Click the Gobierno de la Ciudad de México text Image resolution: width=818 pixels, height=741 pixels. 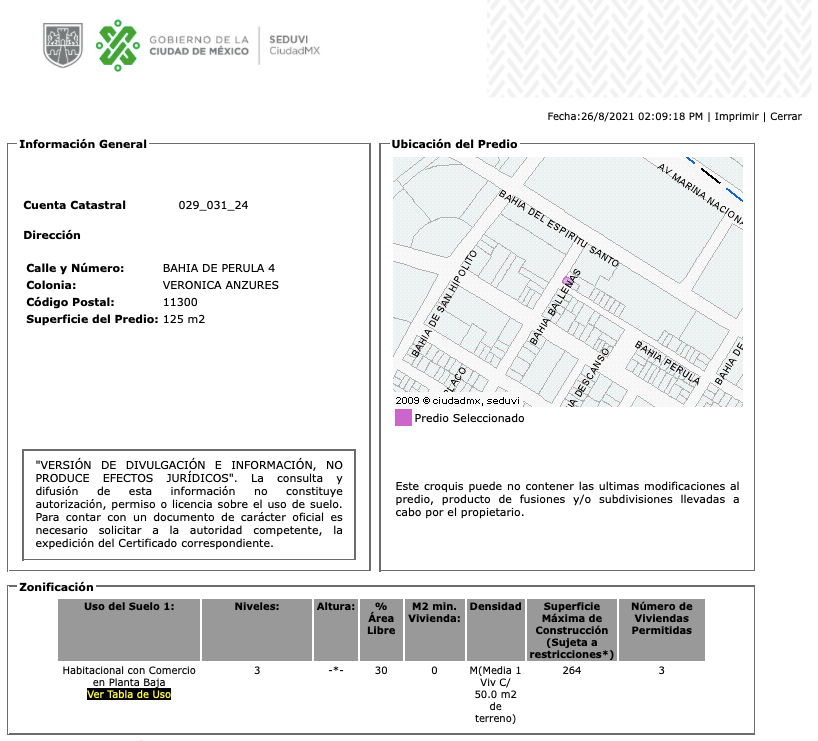(199, 45)
